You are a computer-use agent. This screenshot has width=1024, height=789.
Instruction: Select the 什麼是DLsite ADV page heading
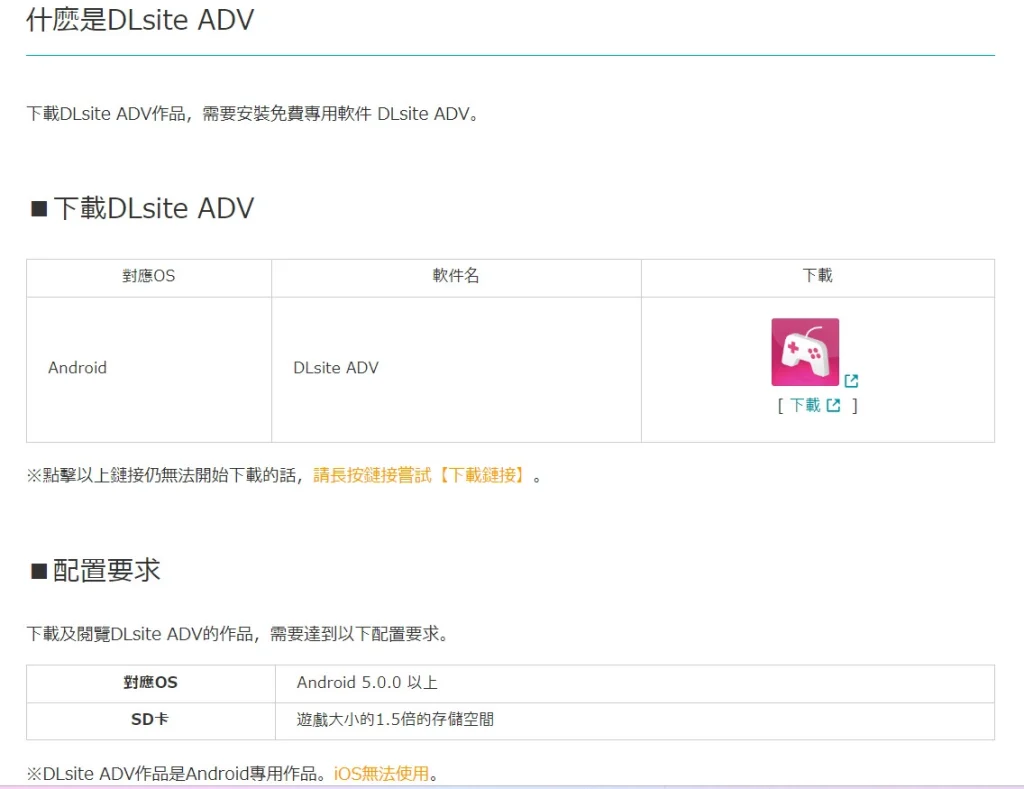pyautogui.click(x=140, y=20)
